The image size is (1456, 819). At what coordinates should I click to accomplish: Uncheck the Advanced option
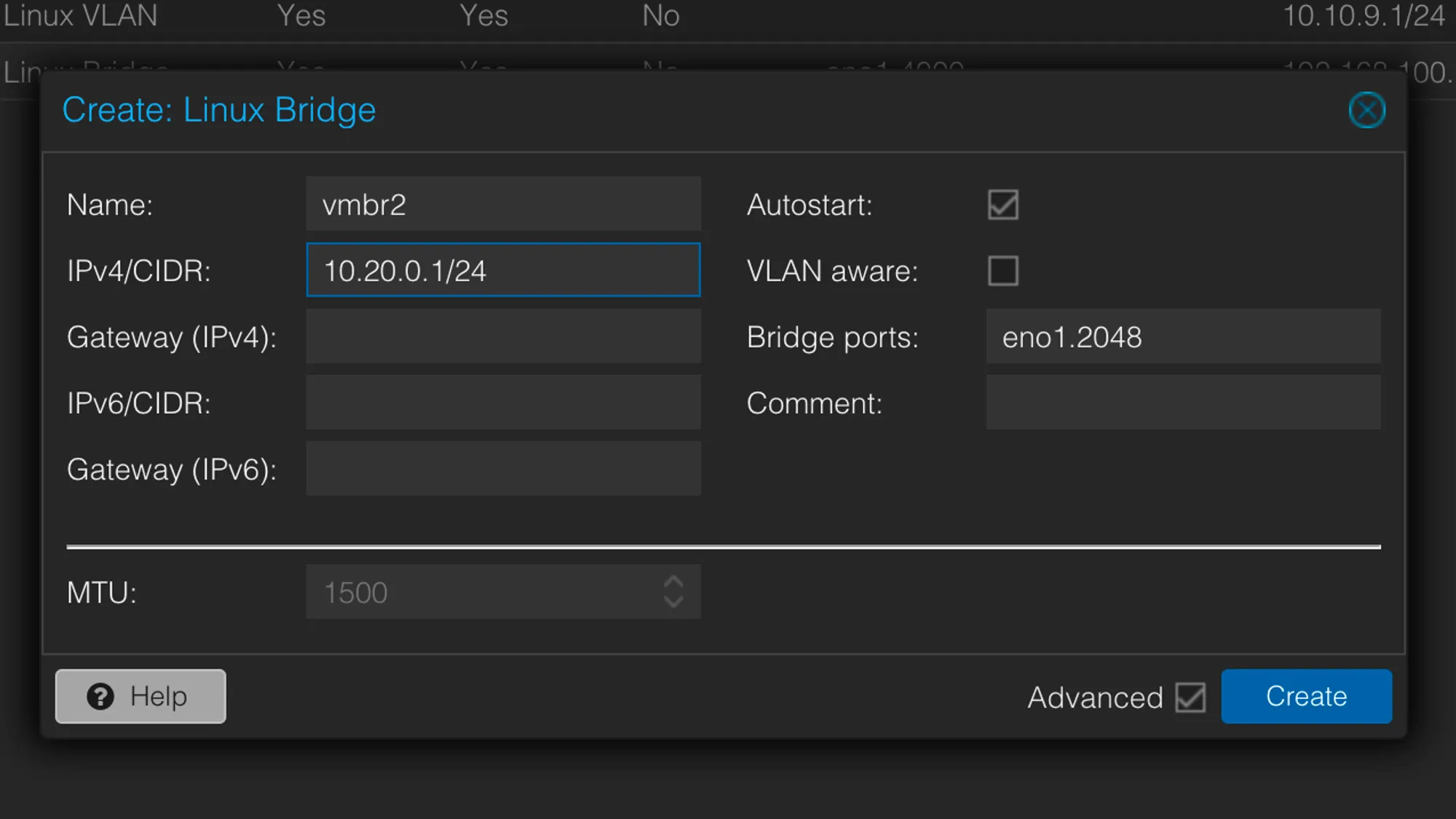tap(1190, 697)
